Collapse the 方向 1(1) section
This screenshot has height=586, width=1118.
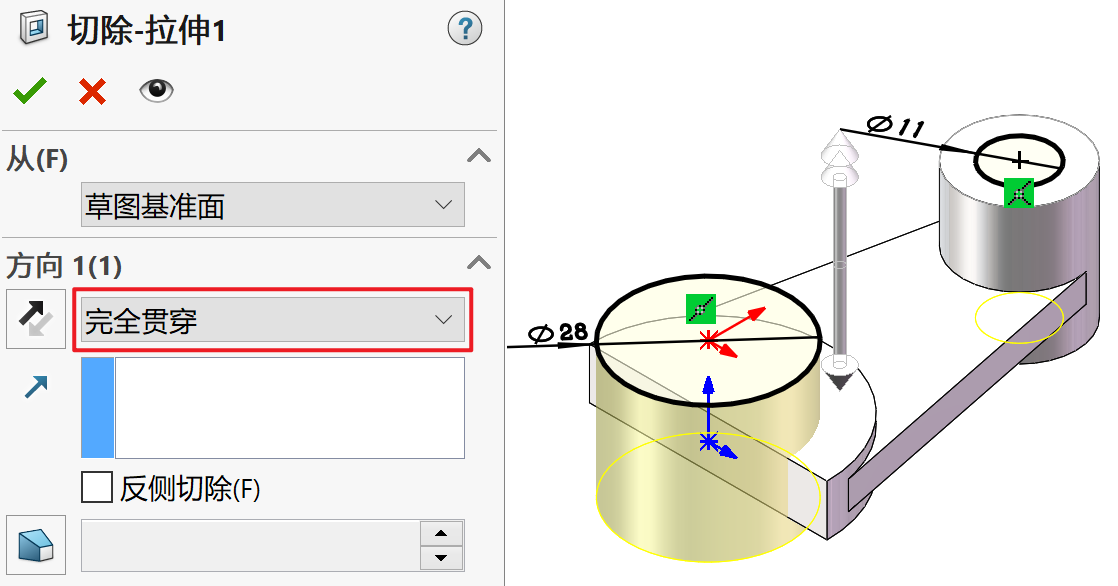(x=478, y=263)
